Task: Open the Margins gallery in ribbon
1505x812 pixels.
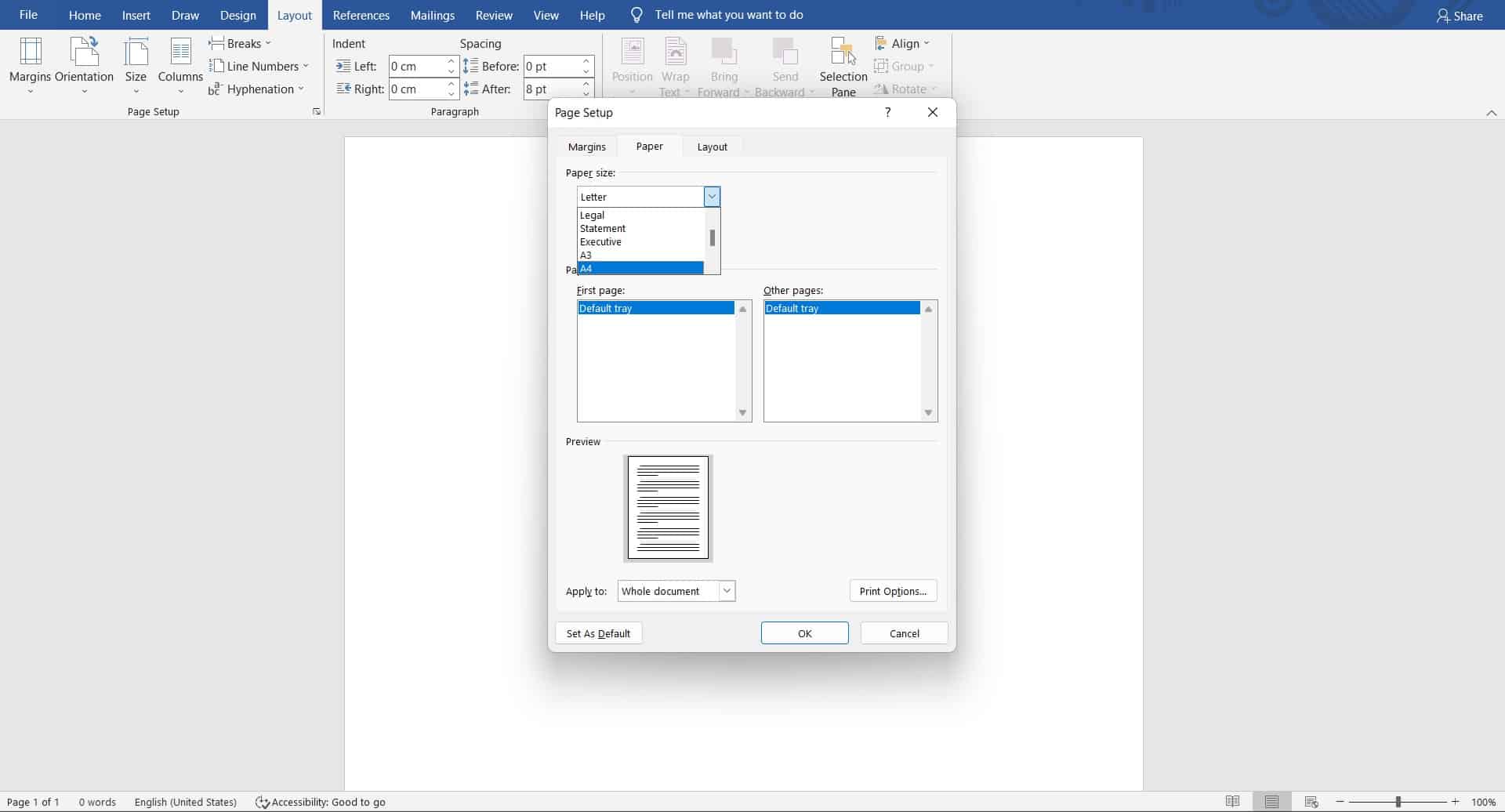Action: click(x=30, y=66)
